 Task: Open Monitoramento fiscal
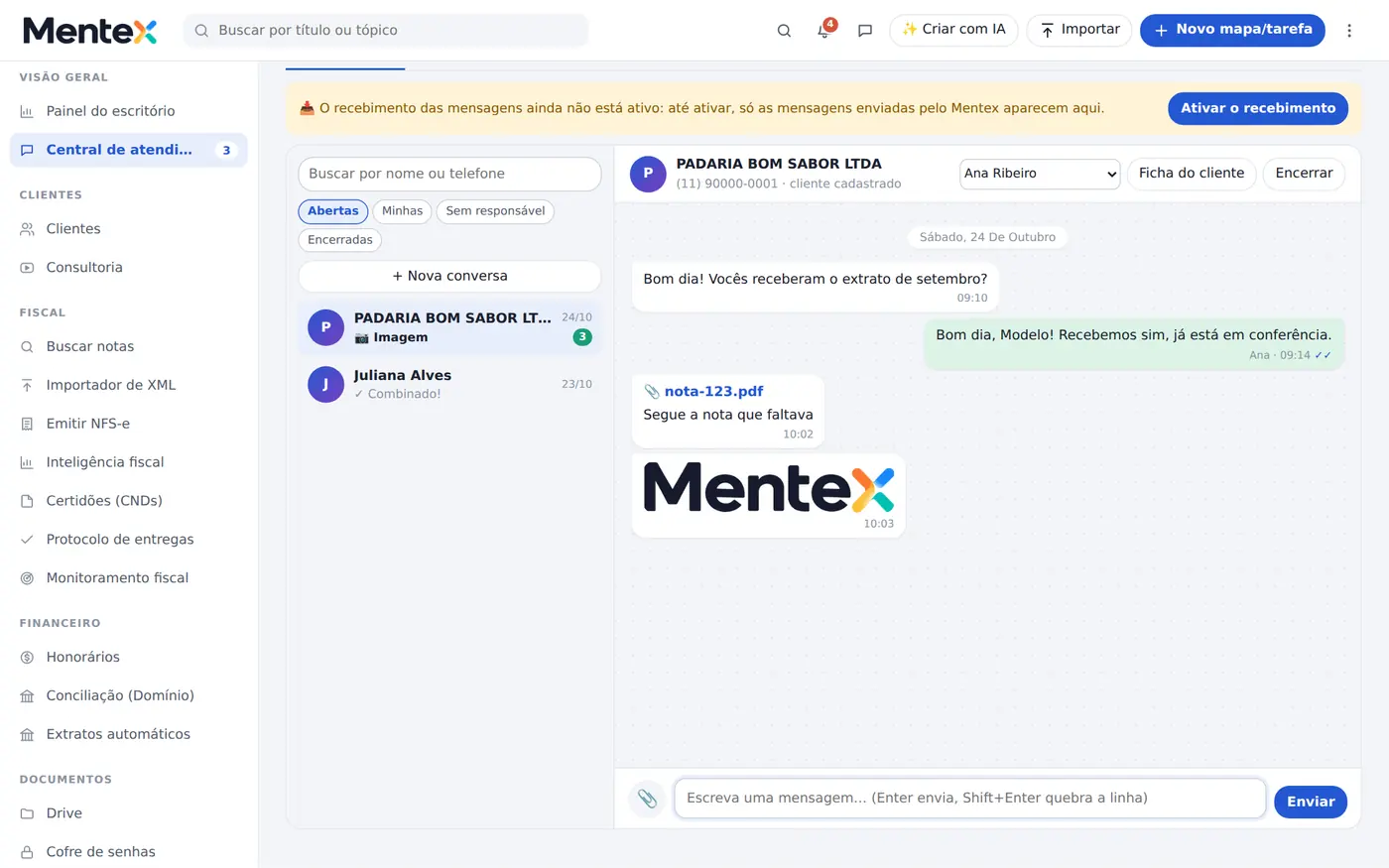[x=129, y=578]
